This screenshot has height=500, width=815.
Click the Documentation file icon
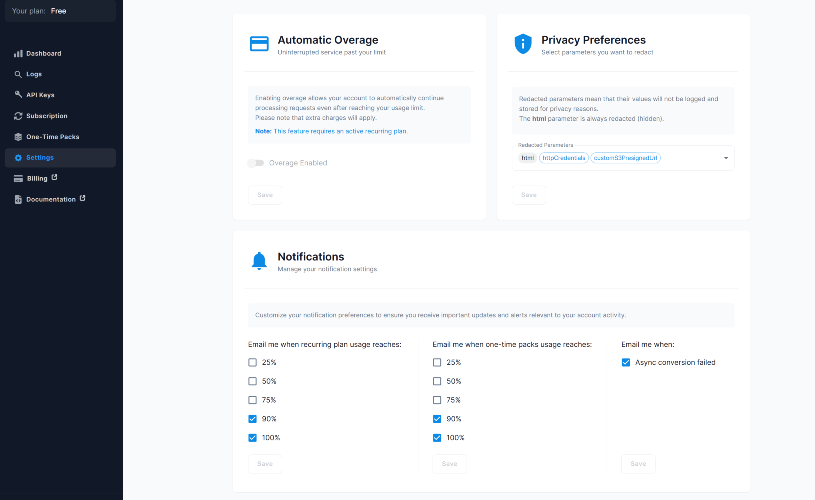18,199
